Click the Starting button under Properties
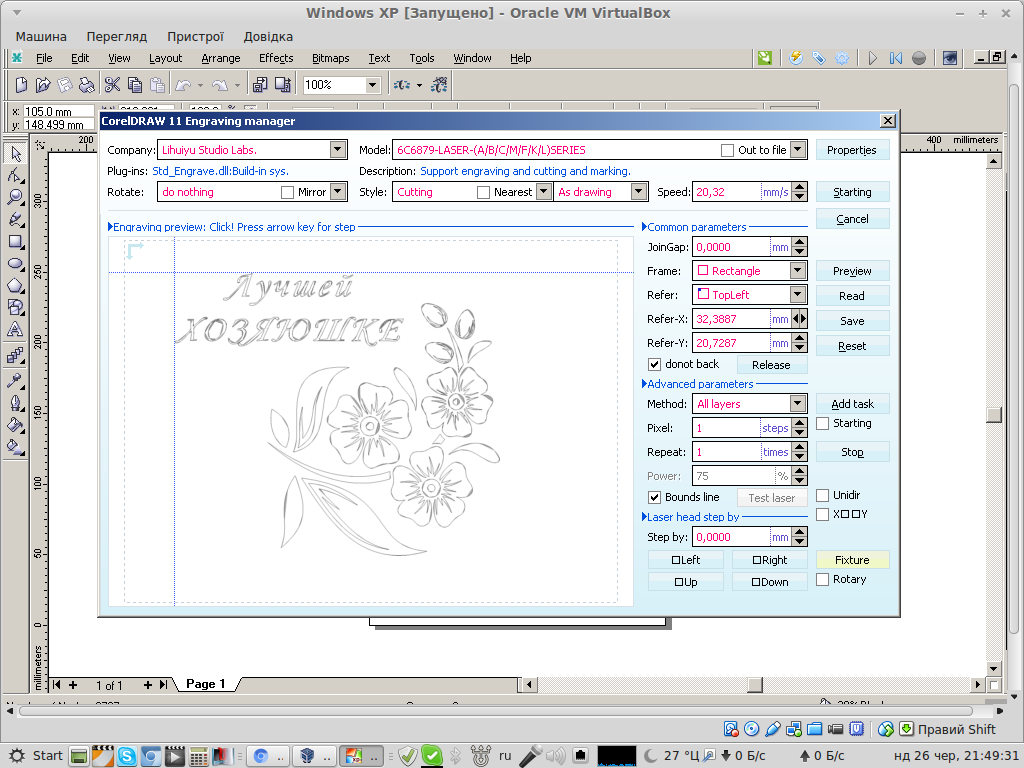Image resolution: width=1024 pixels, height=768 pixels. point(852,192)
